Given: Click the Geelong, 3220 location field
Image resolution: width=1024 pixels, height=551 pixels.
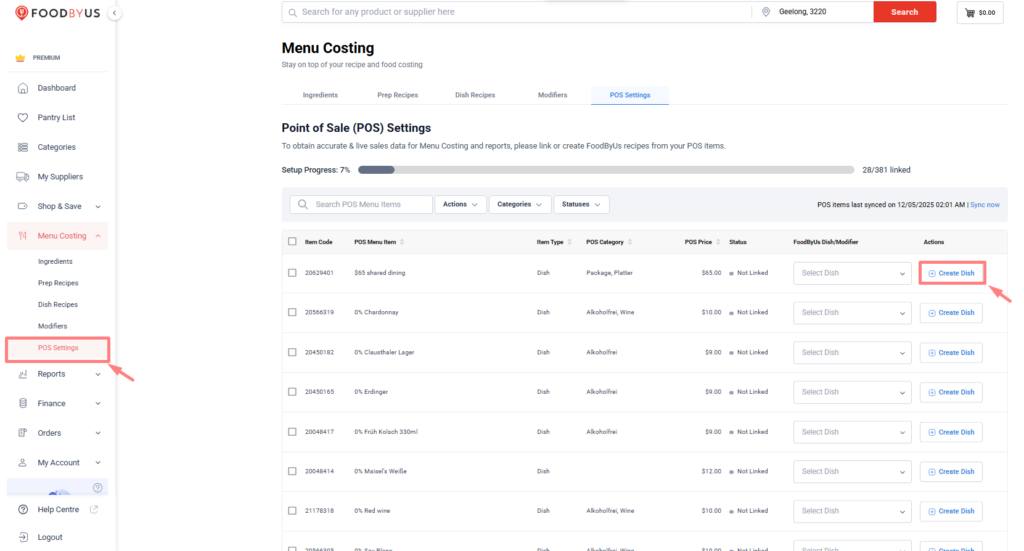Looking at the screenshot, I should point(813,12).
